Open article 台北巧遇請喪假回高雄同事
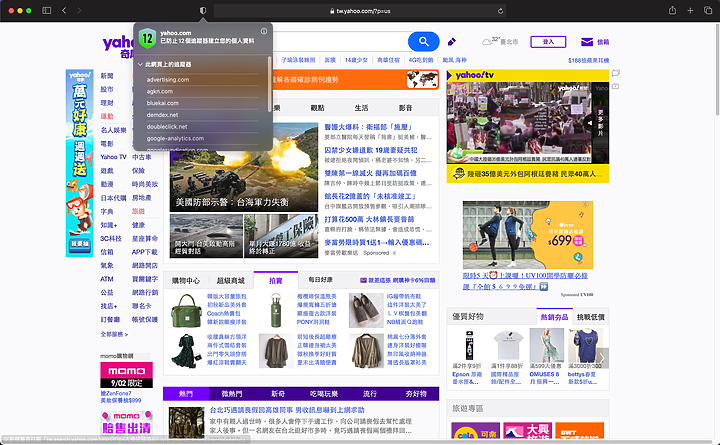 point(287,410)
